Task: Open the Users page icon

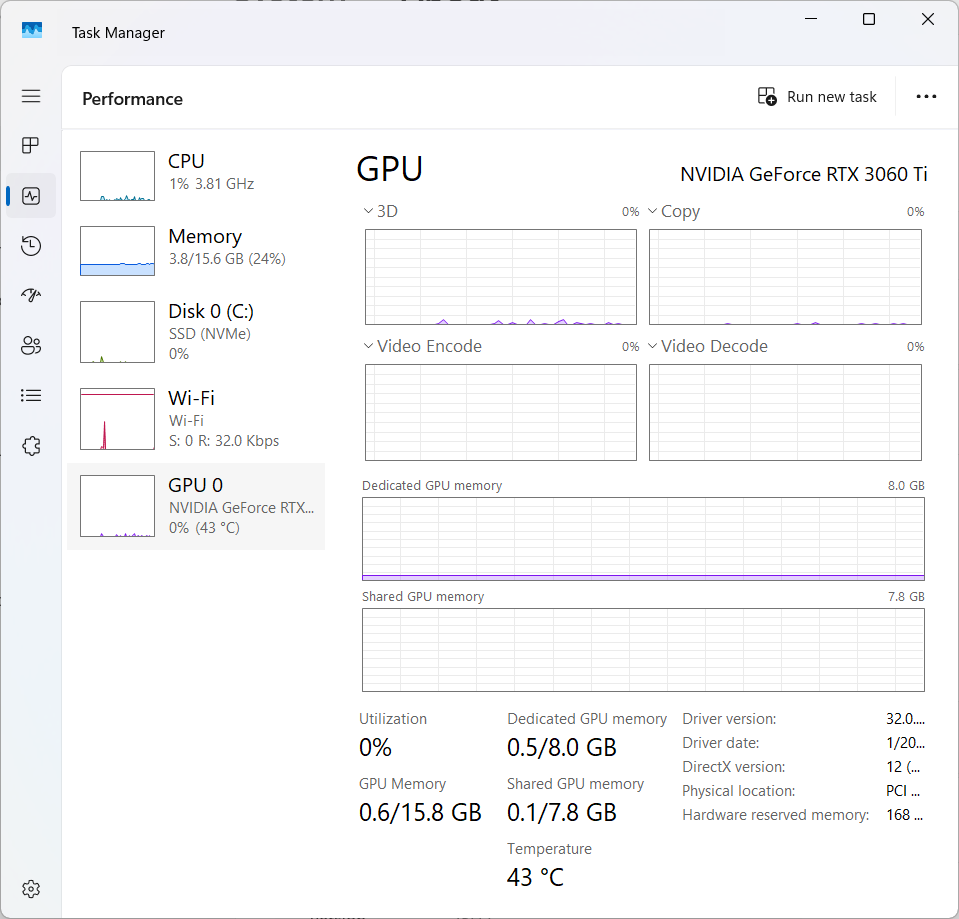Action: point(31,346)
